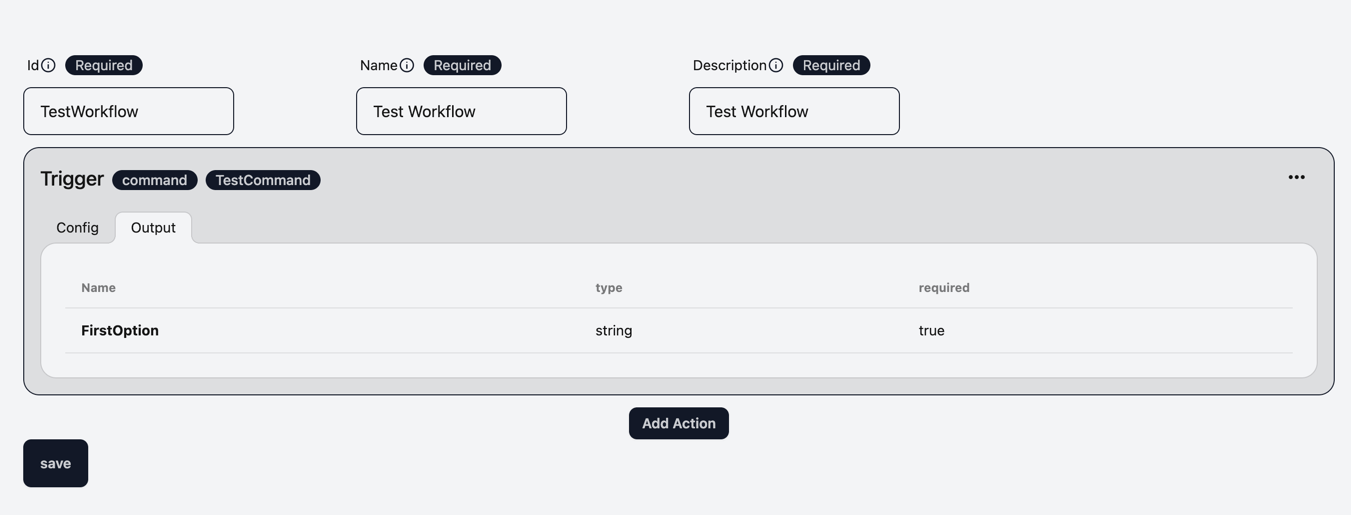Click the true value under required
The height and width of the screenshot is (515, 1351).
click(932, 330)
